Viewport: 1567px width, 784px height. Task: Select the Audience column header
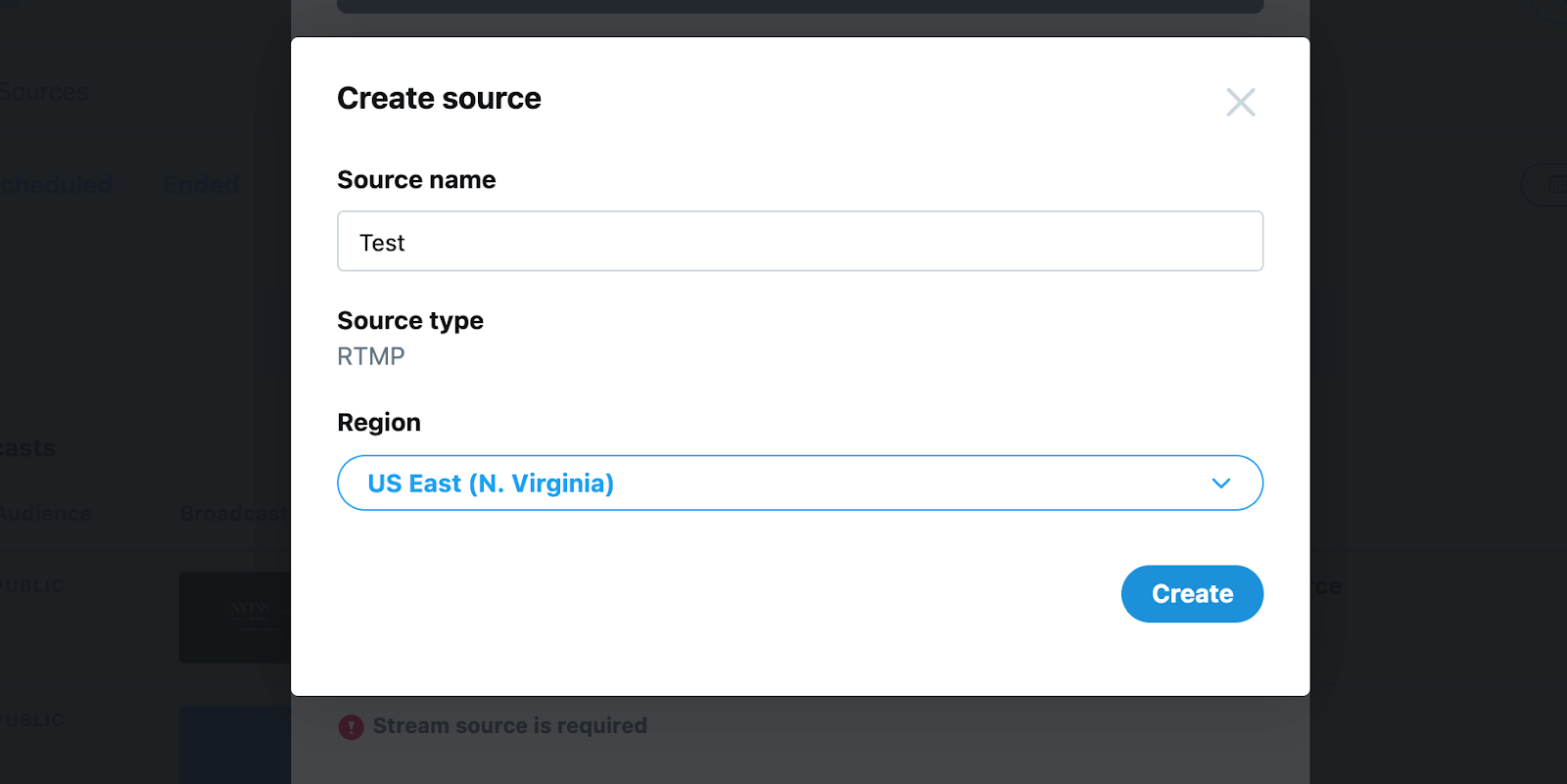tap(46, 514)
